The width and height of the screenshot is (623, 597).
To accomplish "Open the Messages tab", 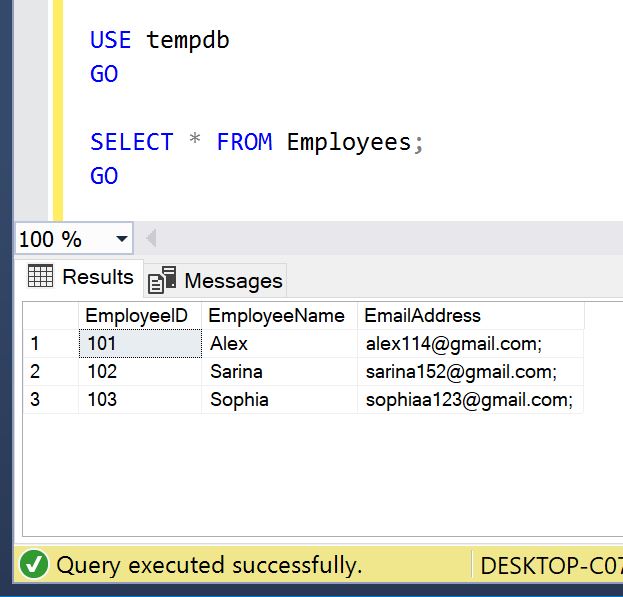I will pyautogui.click(x=218, y=281).
